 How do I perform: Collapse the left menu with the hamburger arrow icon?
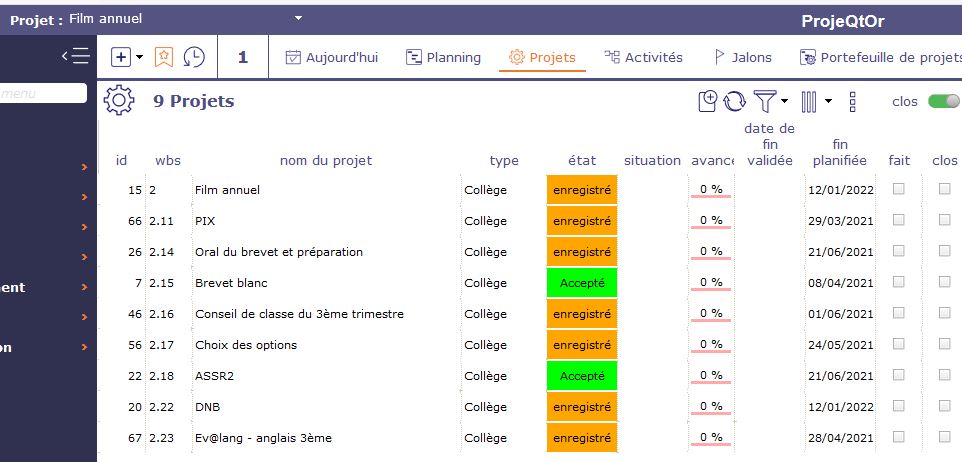[x=75, y=56]
